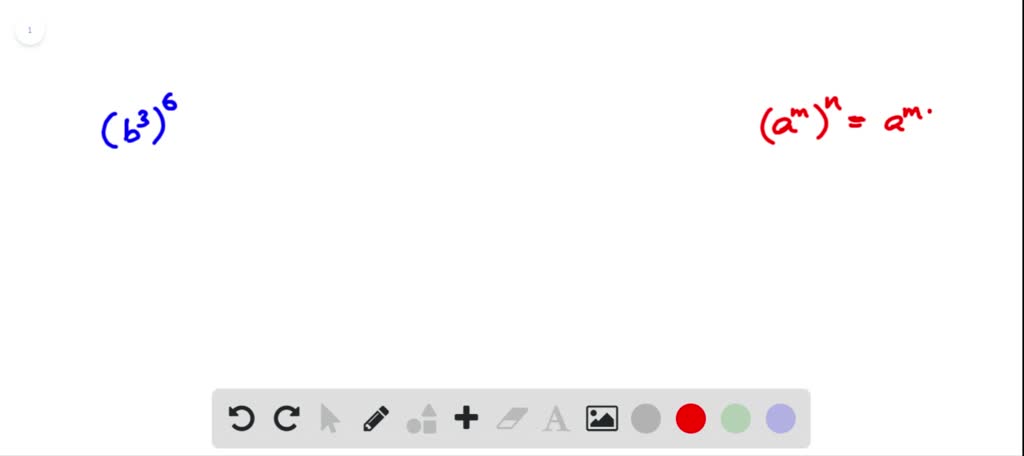Click the red a^m term after equals
The width and height of the screenshot is (1024, 456).
[903, 121]
